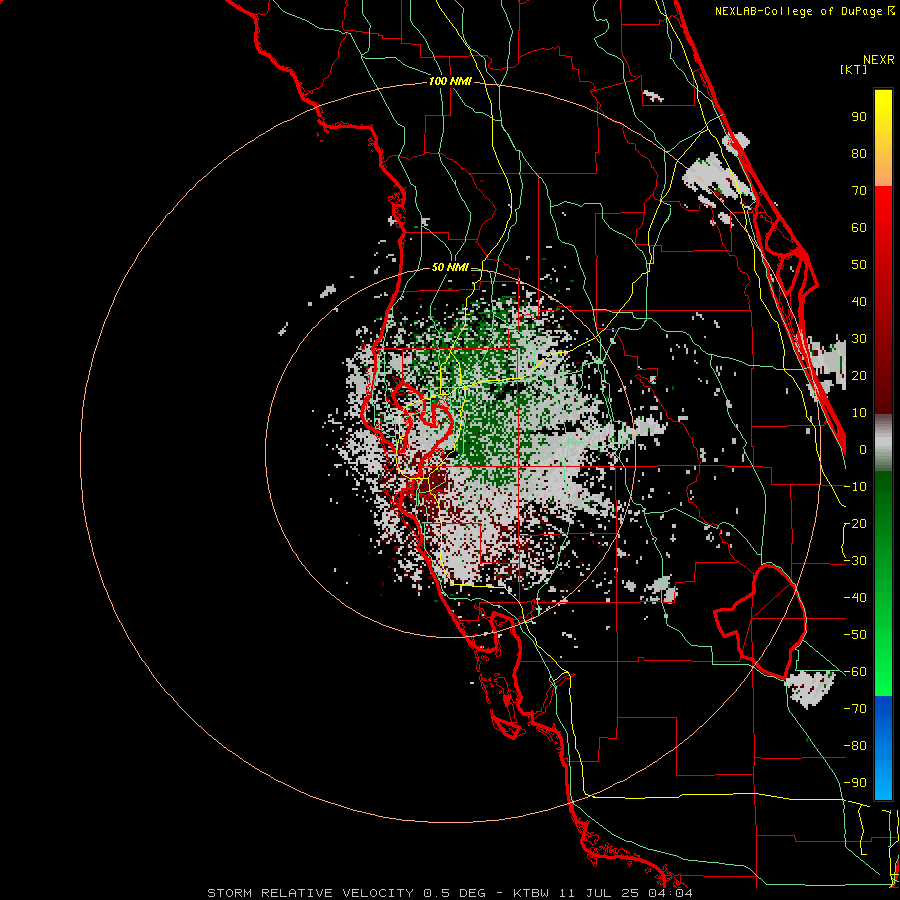The width and height of the screenshot is (900, 900).
Task: Click the "STORM RELATIVE VELOCITY 0.5 DEG" caption
Action: [x=346, y=893]
